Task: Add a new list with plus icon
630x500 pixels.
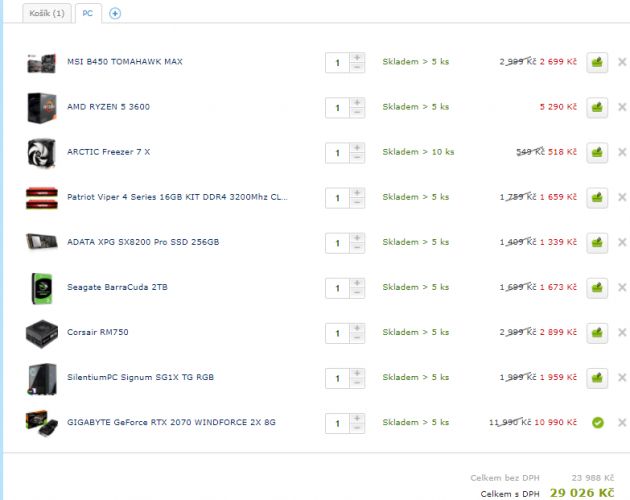Action: 115,14
